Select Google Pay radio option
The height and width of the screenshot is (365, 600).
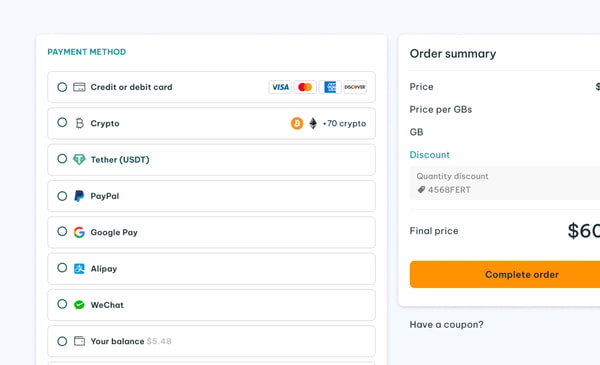[x=62, y=231]
